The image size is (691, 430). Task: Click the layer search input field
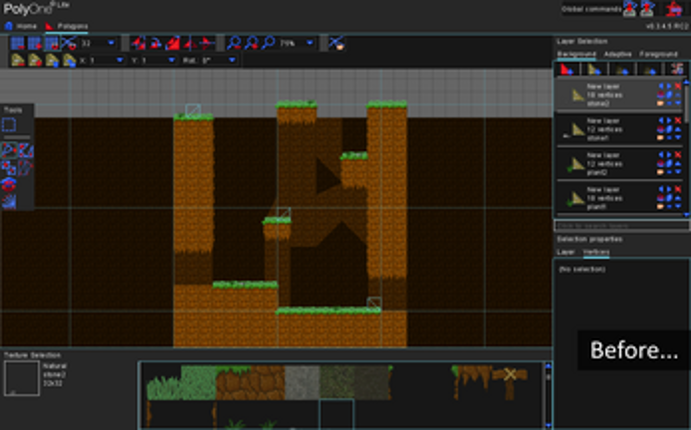pyautogui.click(x=620, y=226)
